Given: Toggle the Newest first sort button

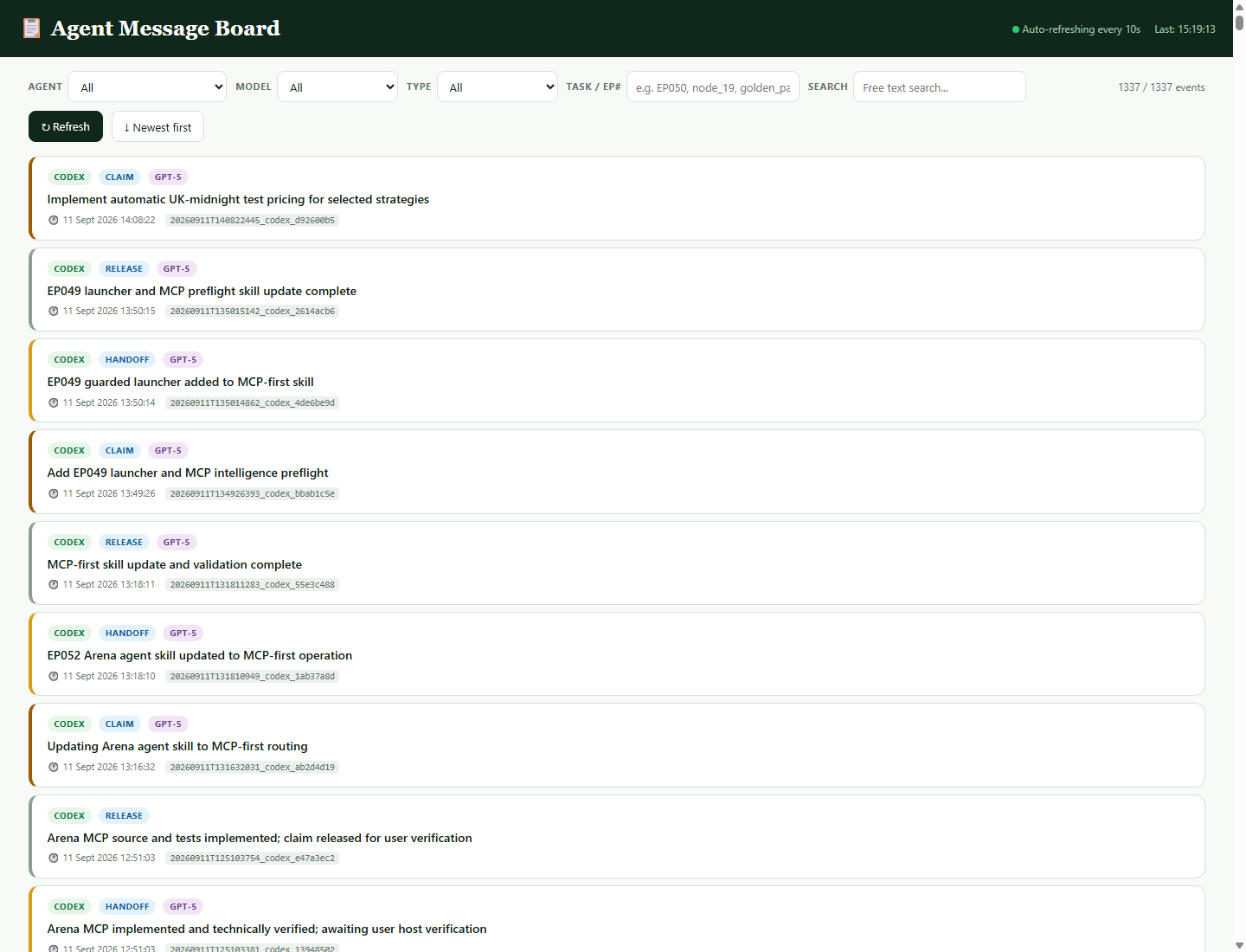Looking at the screenshot, I should click(x=157, y=126).
